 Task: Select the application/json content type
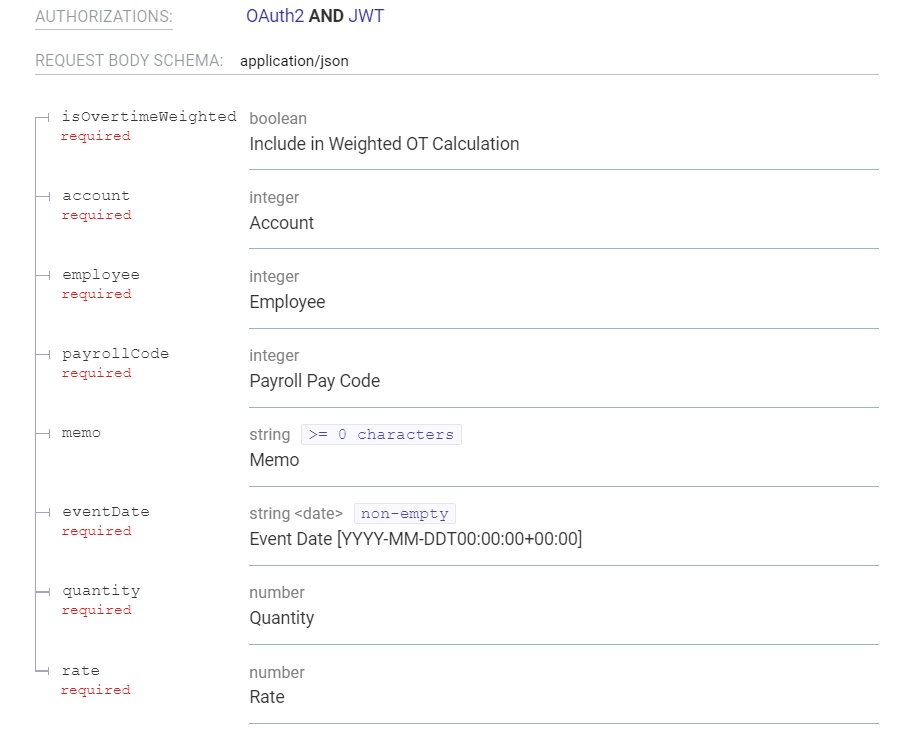click(x=294, y=61)
